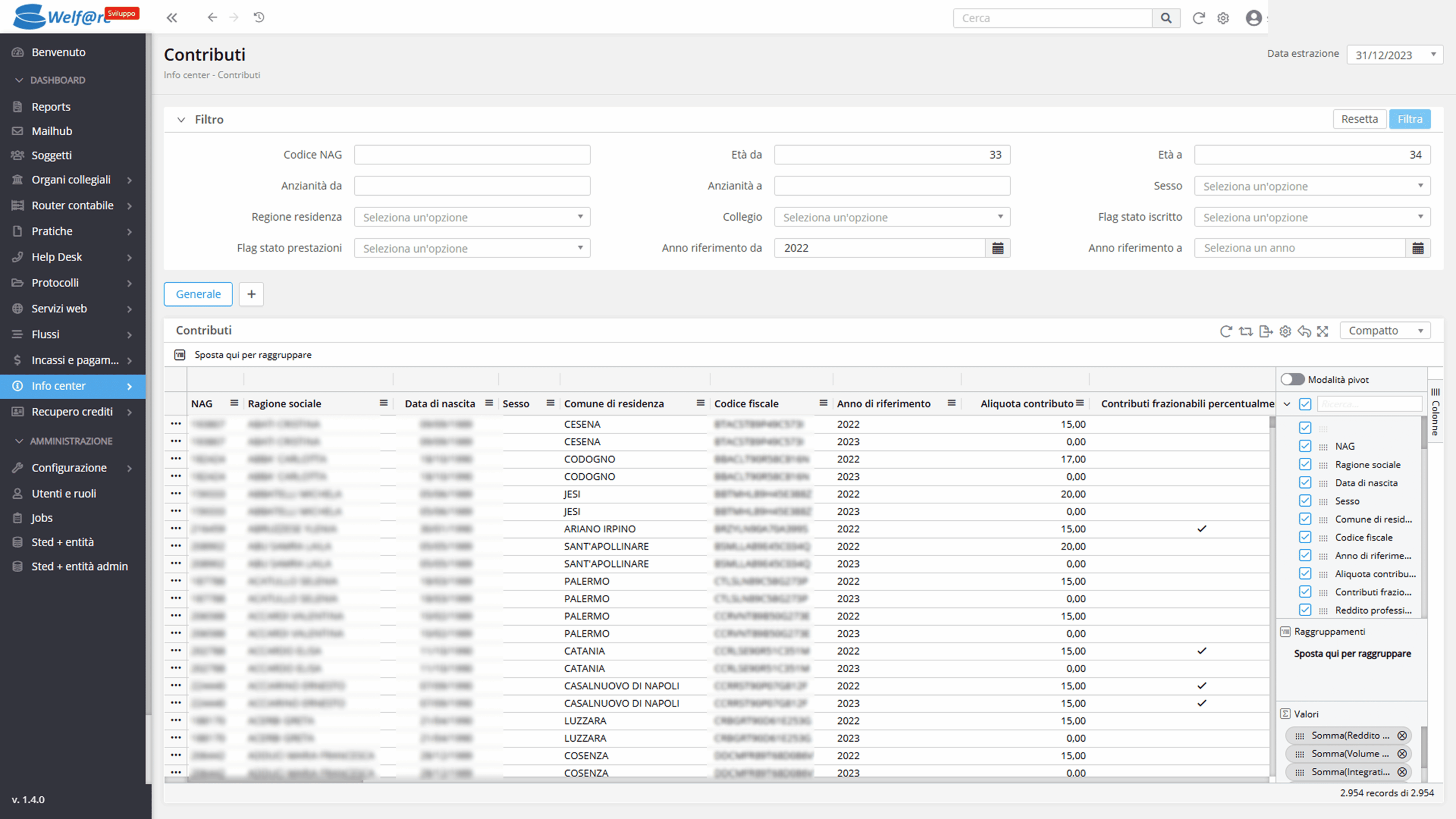The width and height of the screenshot is (1456, 819).
Task: Collapse the sidebar with double chevron icon
Action: (x=172, y=18)
